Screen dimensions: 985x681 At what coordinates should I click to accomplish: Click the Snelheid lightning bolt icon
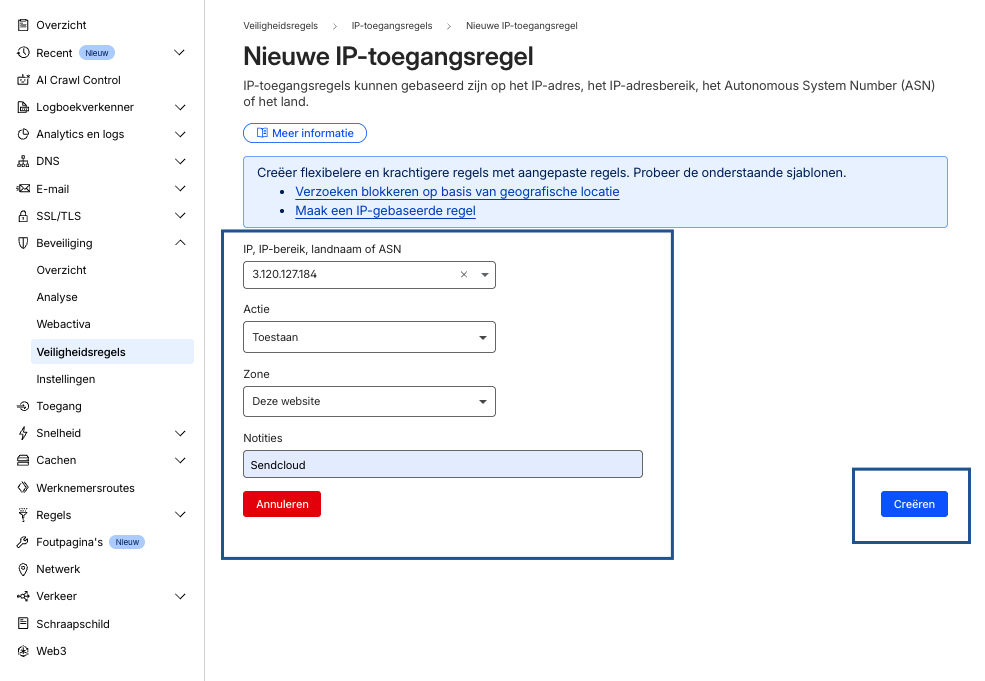[x=23, y=433]
